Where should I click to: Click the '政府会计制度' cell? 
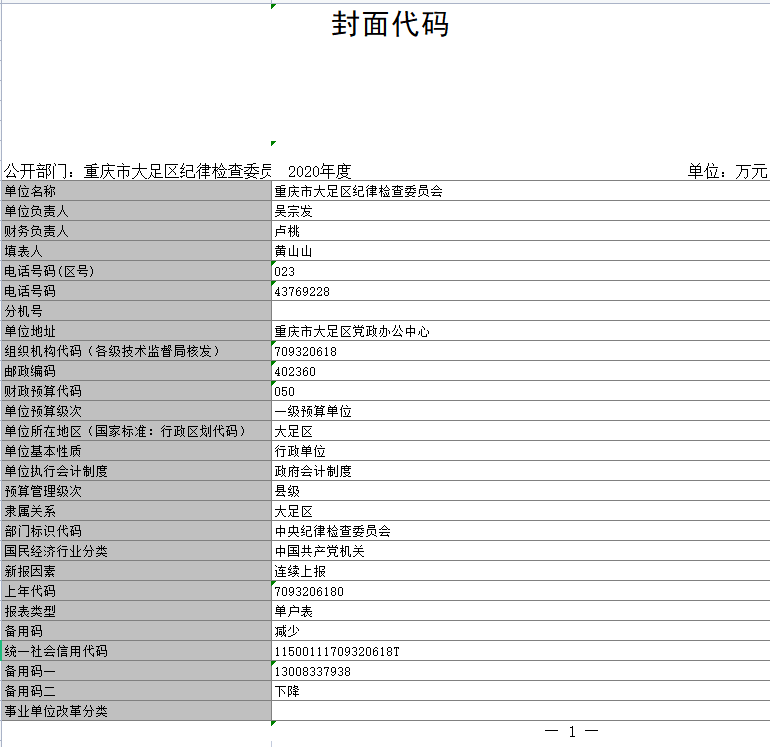[x=313, y=471]
